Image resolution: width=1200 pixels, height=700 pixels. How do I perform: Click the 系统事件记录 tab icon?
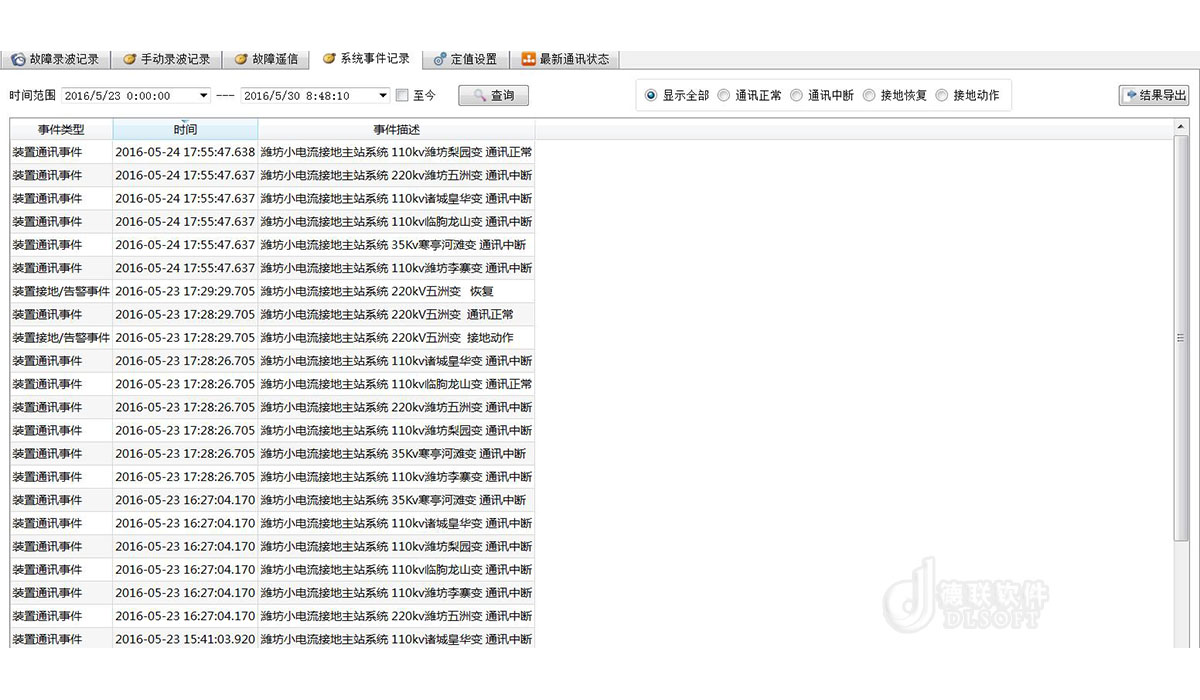pyautogui.click(x=329, y=59)
